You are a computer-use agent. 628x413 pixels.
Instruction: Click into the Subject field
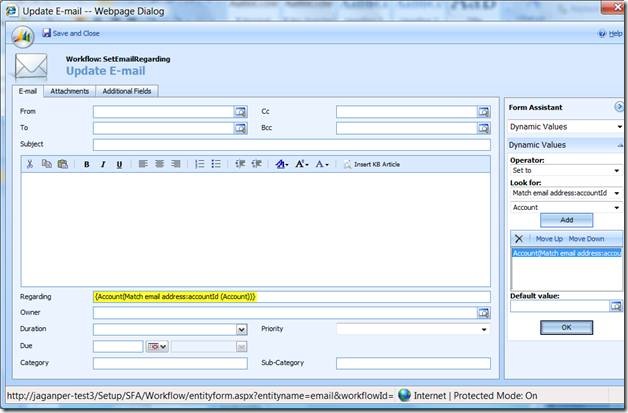(290, 144)
